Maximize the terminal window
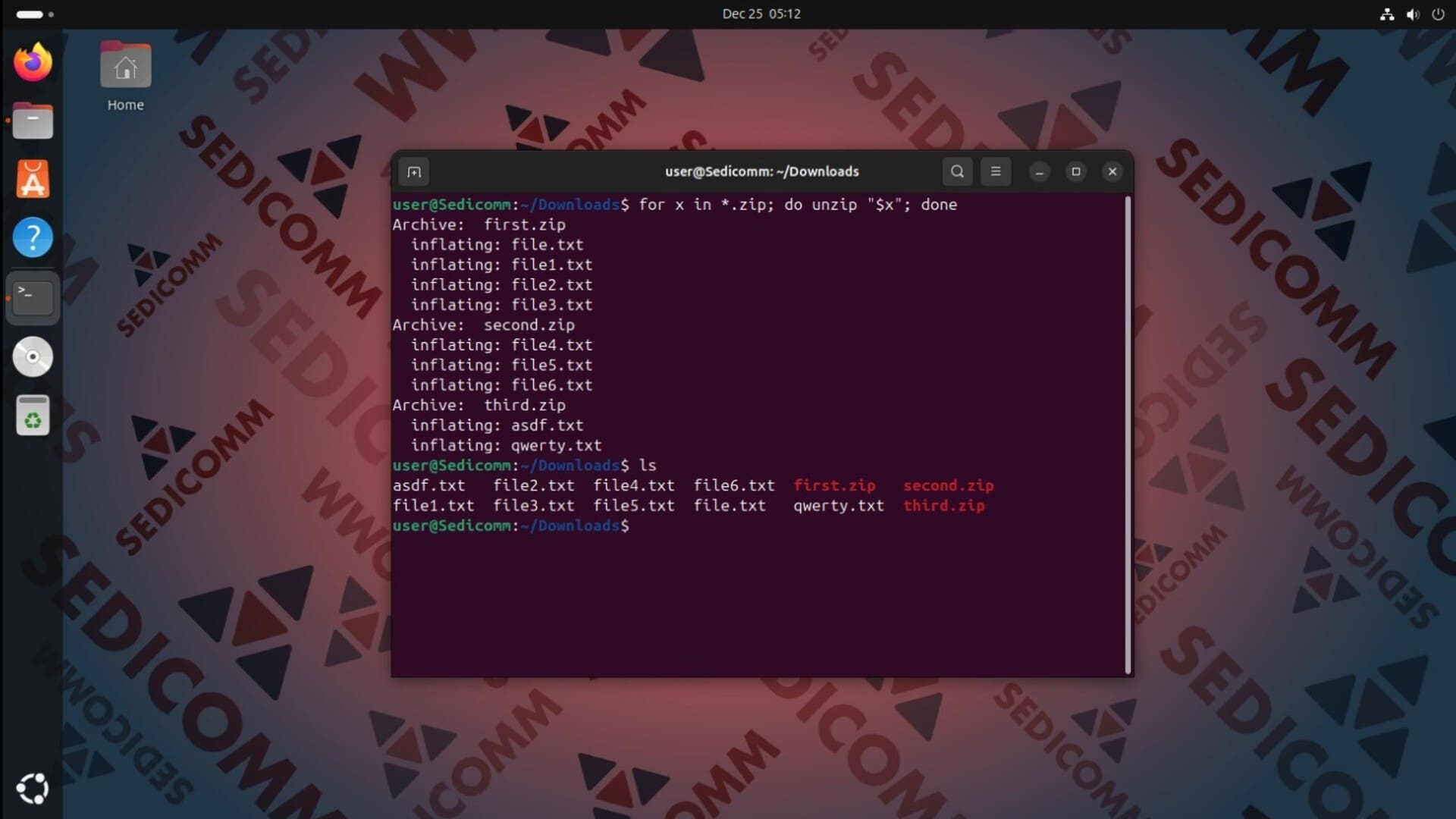 pos(1075,172)
